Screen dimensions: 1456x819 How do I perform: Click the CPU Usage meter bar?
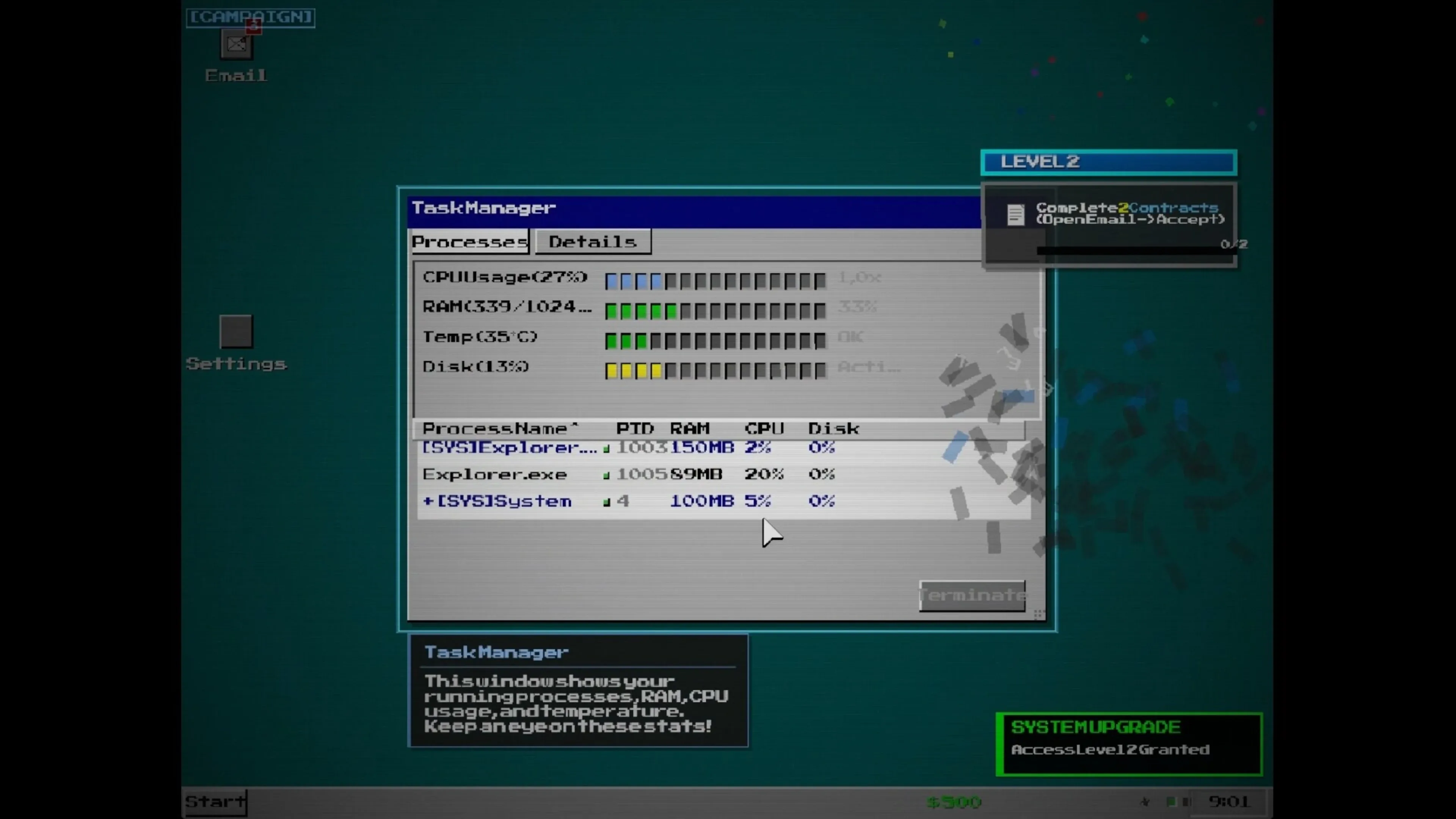(715, 280)
